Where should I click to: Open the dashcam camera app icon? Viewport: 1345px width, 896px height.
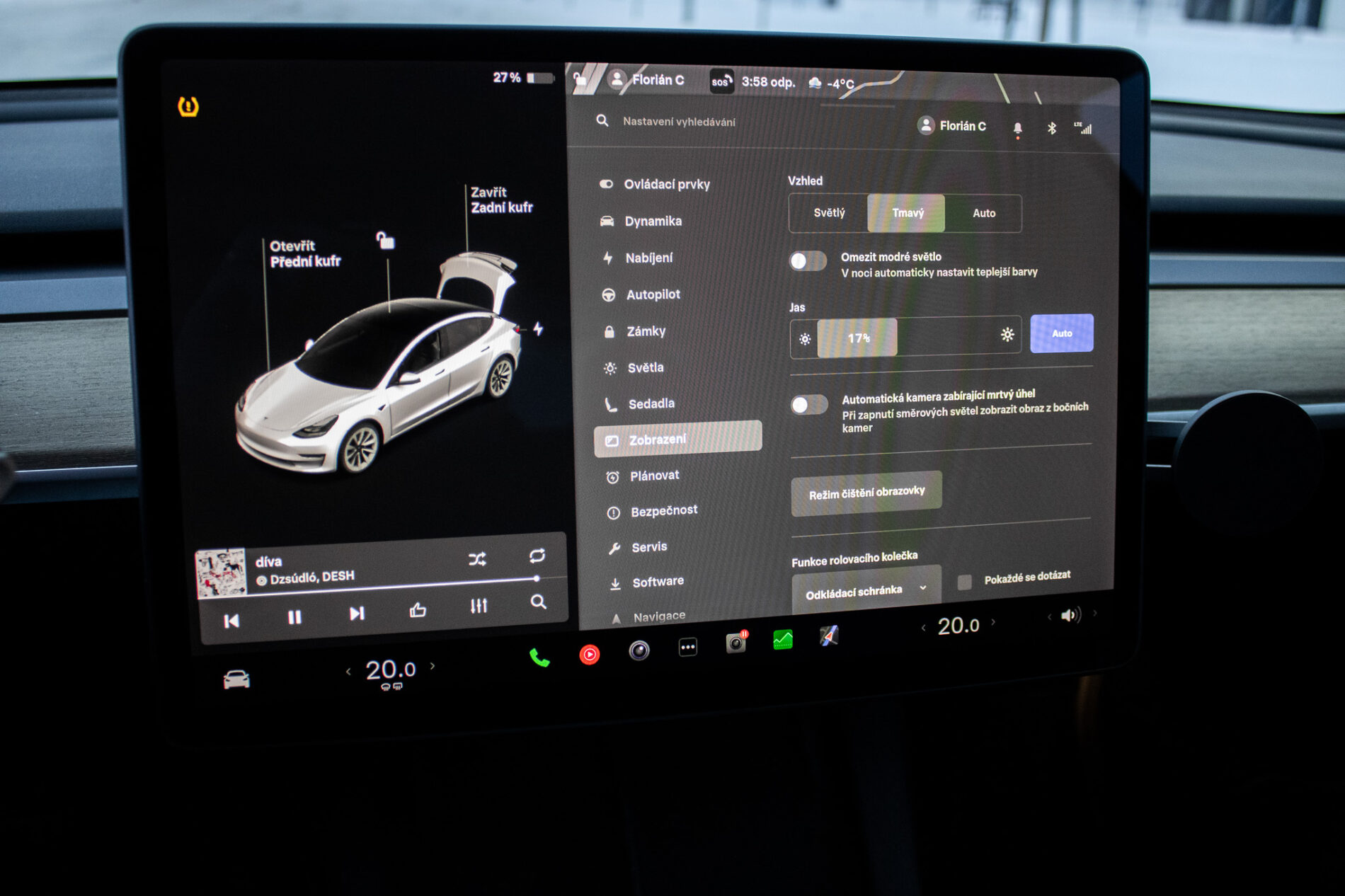click(x=736, y=643)
